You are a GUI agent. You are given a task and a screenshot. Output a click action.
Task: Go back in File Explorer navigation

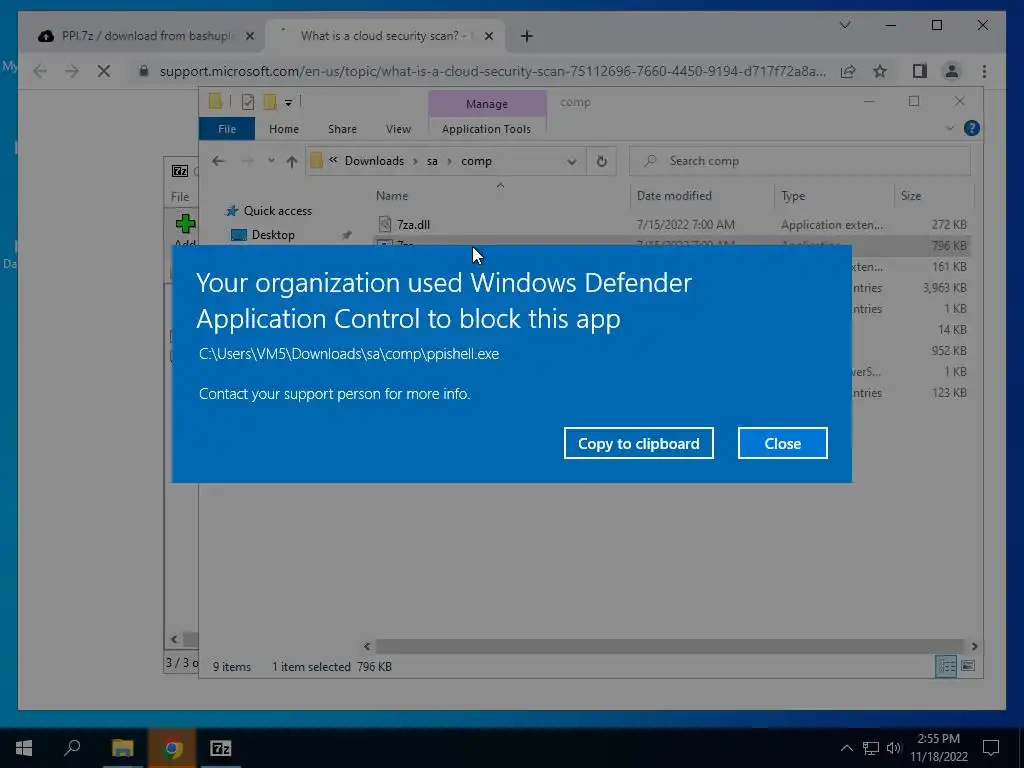click(218, 161)
